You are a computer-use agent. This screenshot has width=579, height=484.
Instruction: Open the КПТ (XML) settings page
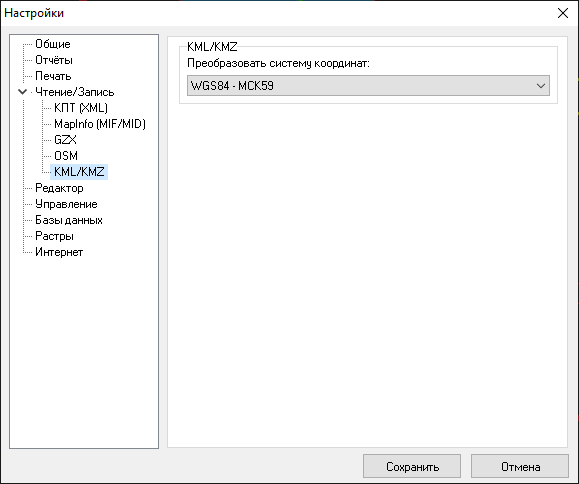coord(81,108)
